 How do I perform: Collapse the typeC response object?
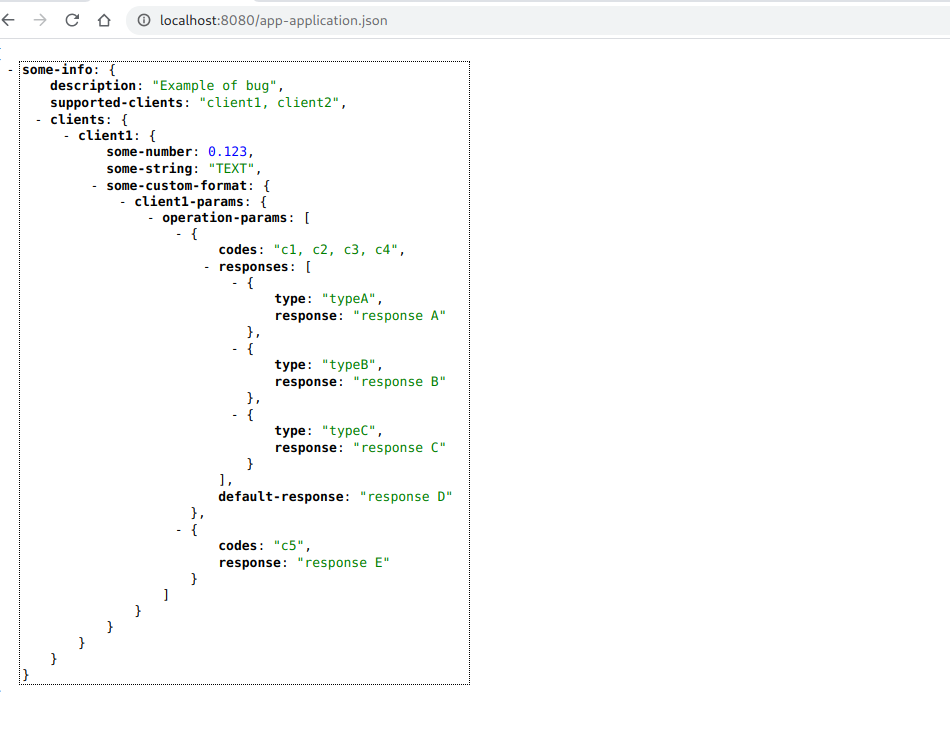(234, 416)
